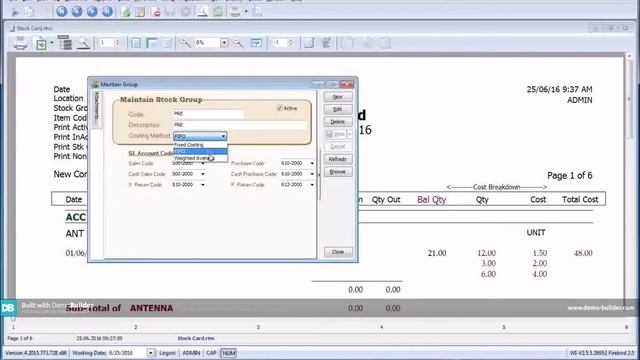Click the NUM indicator in status bar

coord(229,353)
